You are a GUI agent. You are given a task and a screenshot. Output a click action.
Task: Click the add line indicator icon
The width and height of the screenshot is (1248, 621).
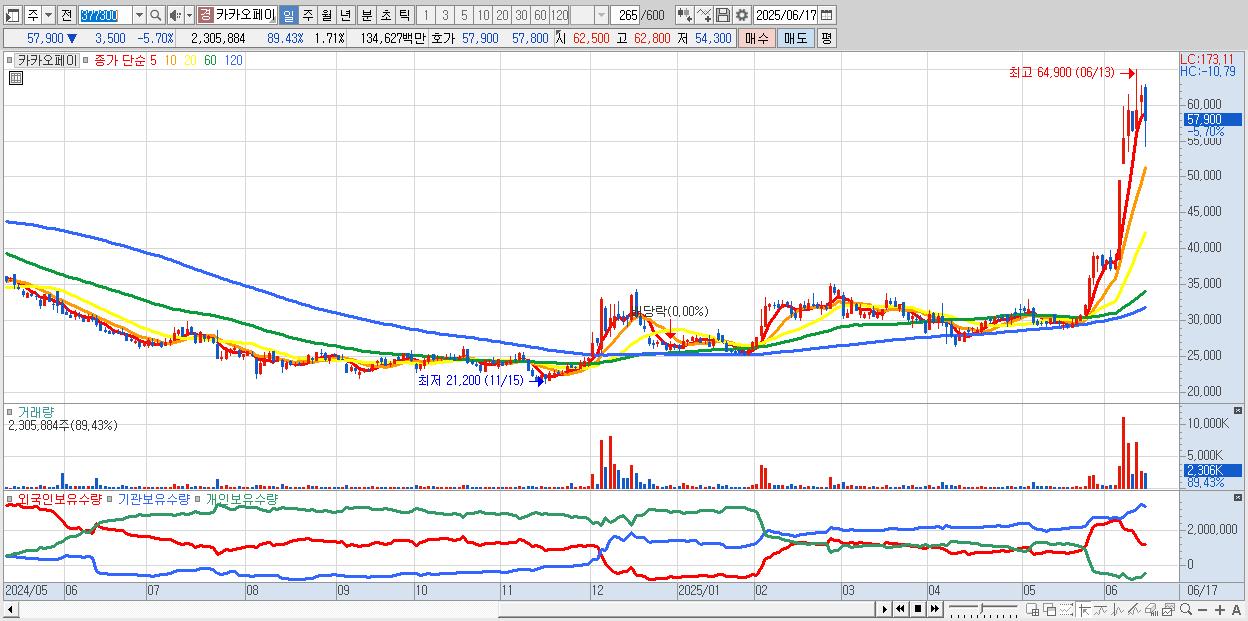(704, 15)
